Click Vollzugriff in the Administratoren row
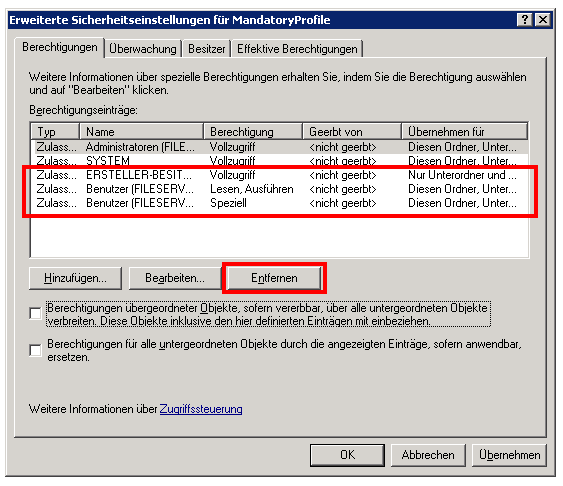 click(232, 147)
